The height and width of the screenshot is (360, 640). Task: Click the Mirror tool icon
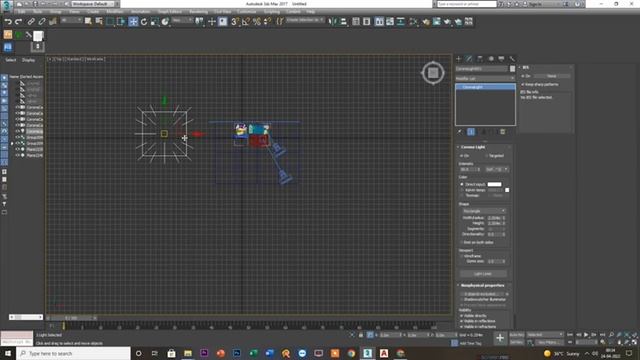click(x=333, y=22)
